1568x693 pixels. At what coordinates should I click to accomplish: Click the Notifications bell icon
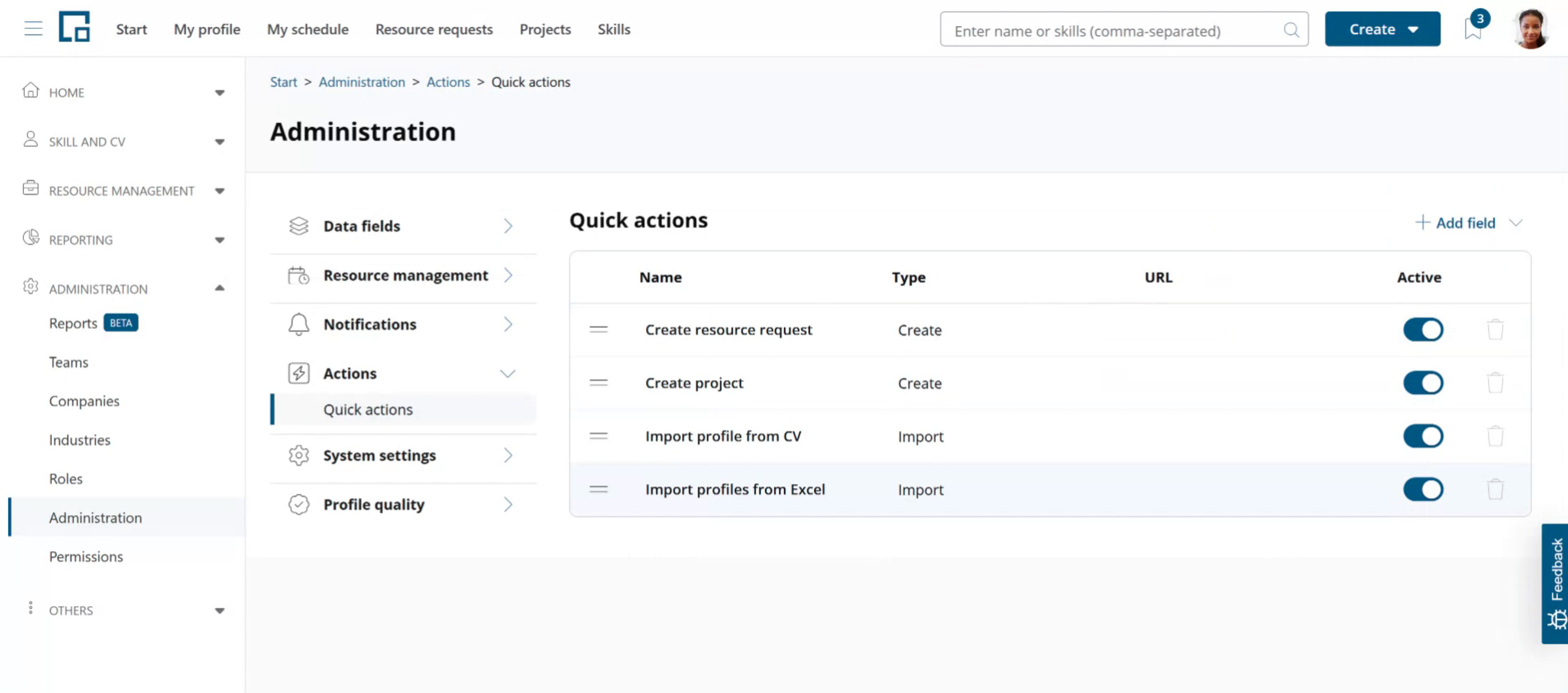pyautogui.click(x=299, y=324)
